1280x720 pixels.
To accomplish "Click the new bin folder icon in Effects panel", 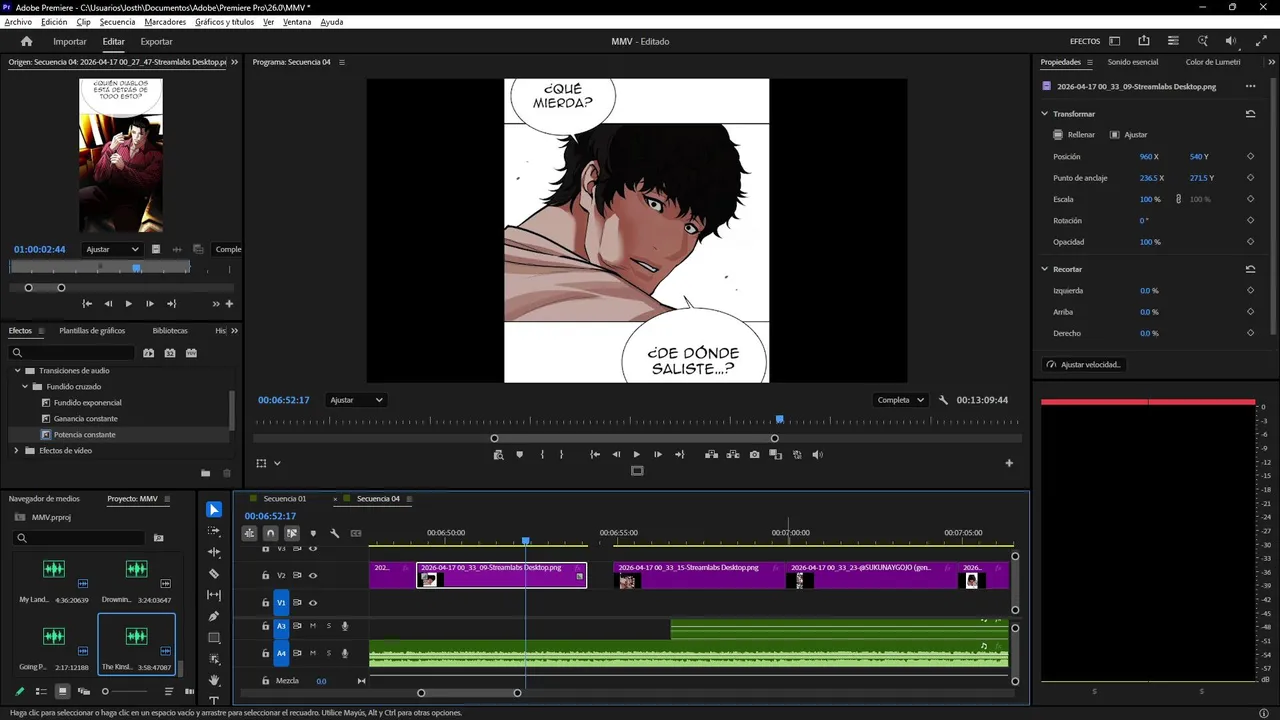I will [x=205, y=473].
